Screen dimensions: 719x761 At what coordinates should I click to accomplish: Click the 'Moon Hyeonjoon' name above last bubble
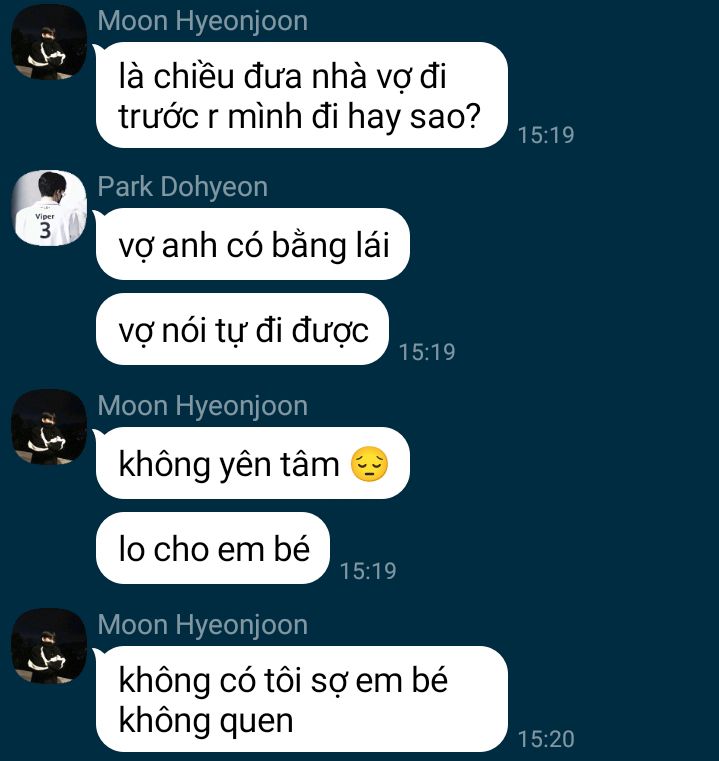[202, 624]
